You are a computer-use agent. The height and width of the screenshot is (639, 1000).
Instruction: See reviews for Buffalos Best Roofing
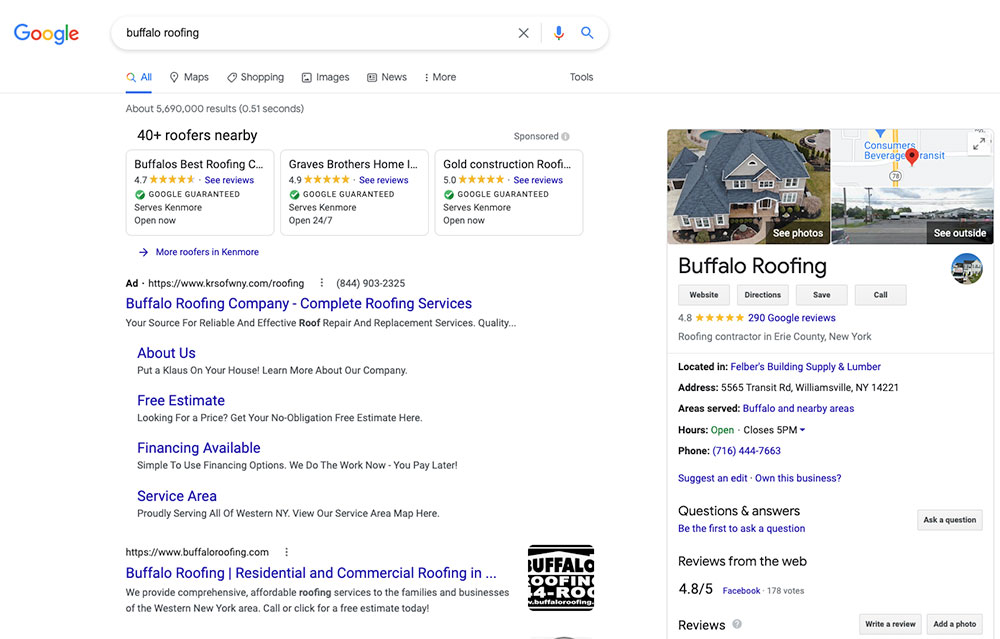point(229,180)
